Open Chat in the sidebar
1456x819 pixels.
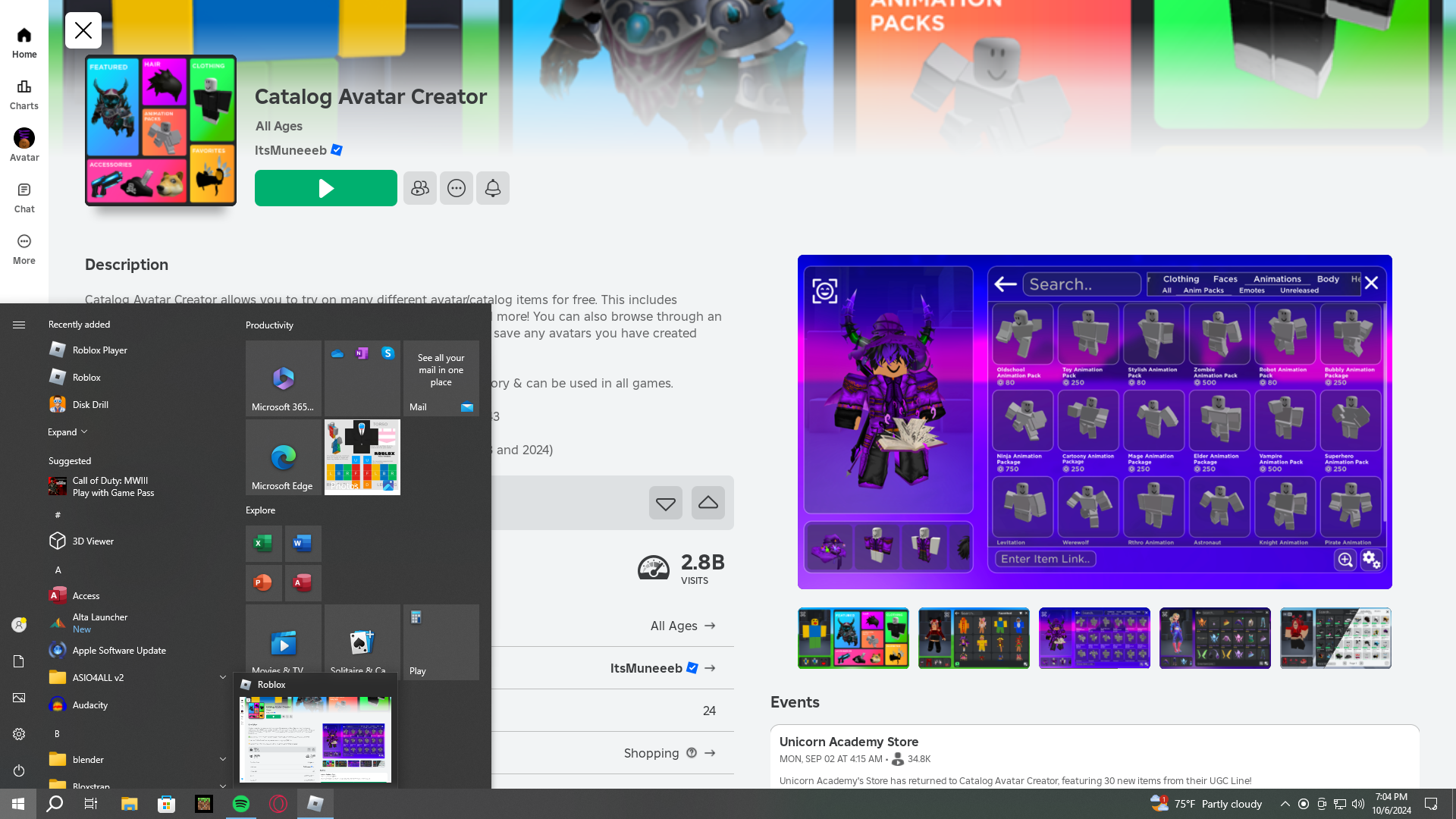tap(24, 197)
